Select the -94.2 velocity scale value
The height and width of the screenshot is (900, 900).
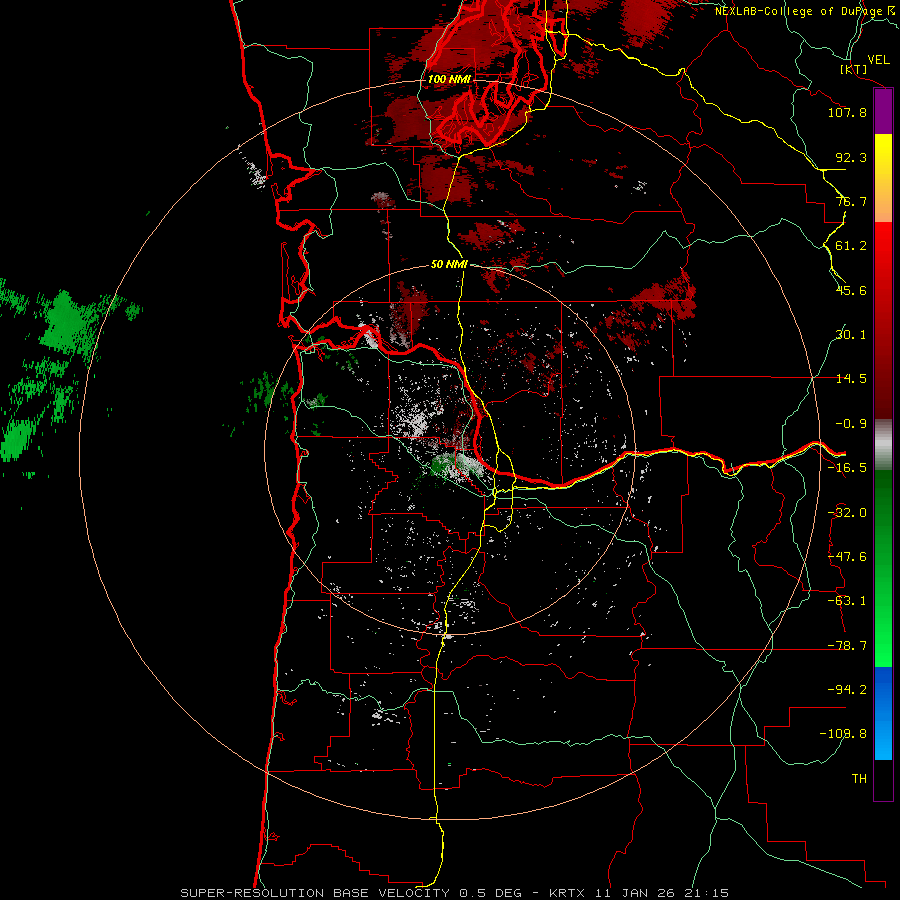[847, 690]
